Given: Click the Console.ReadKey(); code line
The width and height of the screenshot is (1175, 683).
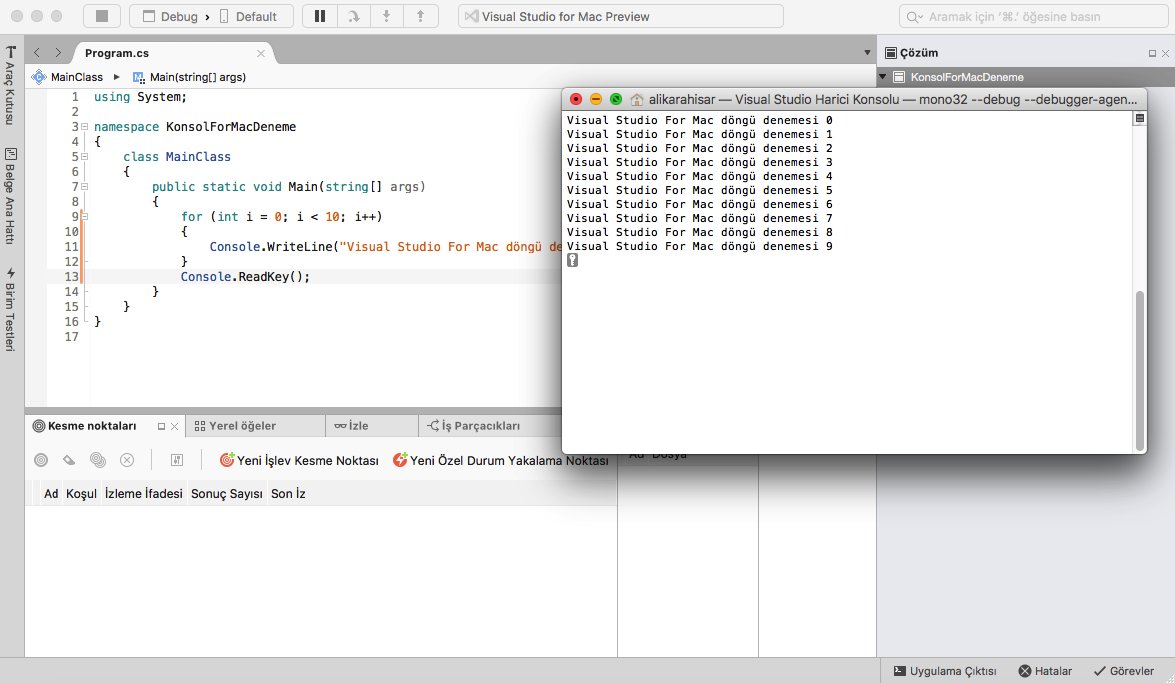Looking at the screenshot, I should point(245,277).
